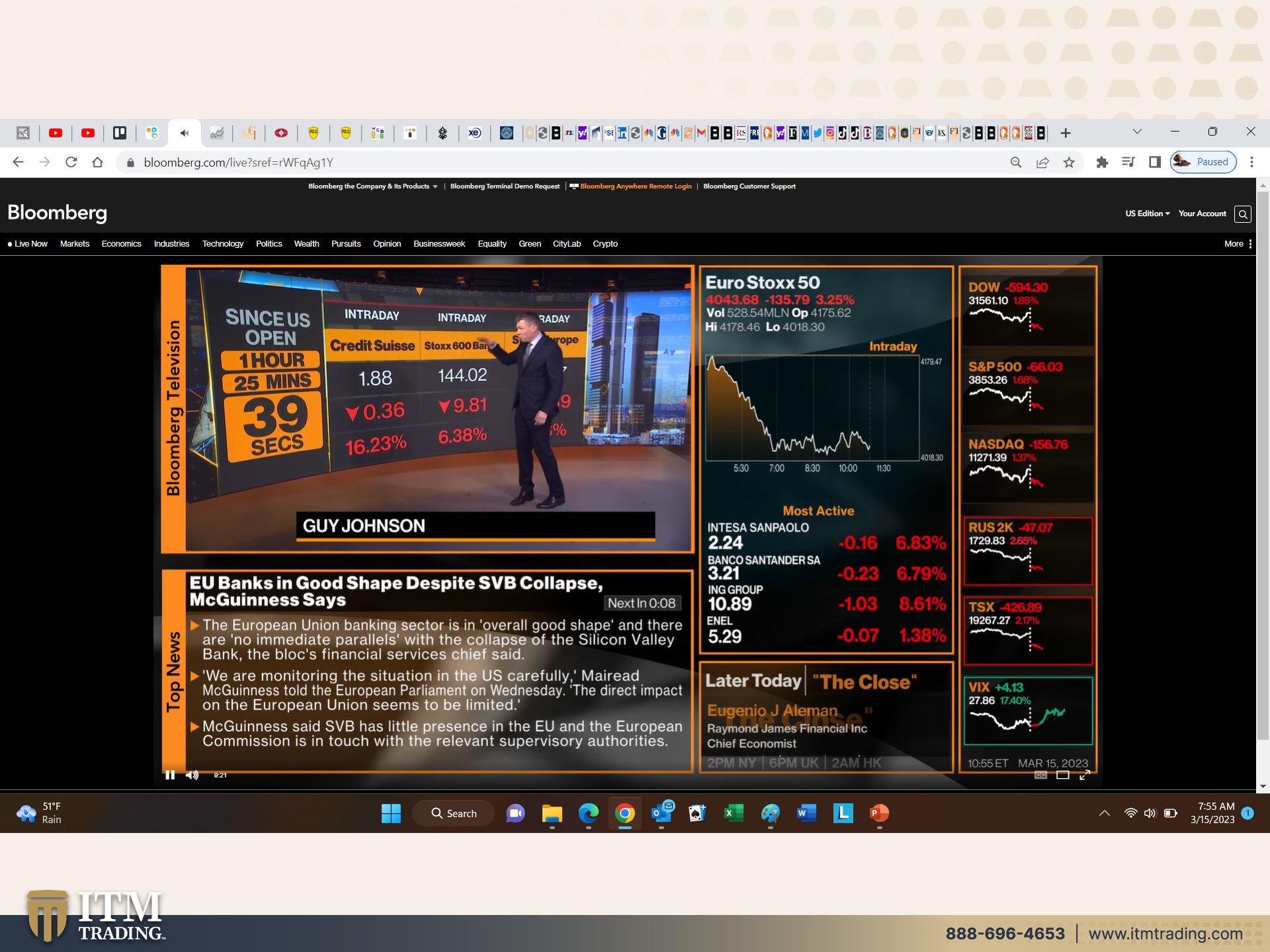Screen dimensions: 1270x952
Task: Open taskbar volume speaker icon
Action: tap(1150, 813)
